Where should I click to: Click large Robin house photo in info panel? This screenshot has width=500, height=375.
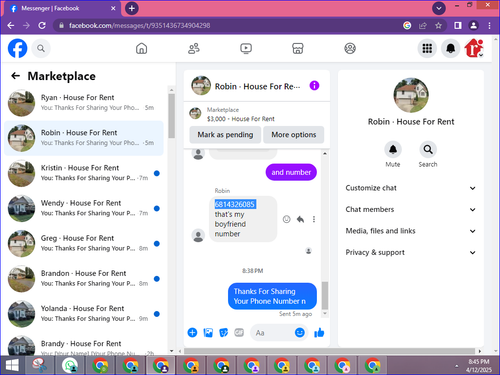(x=411, y=95)
